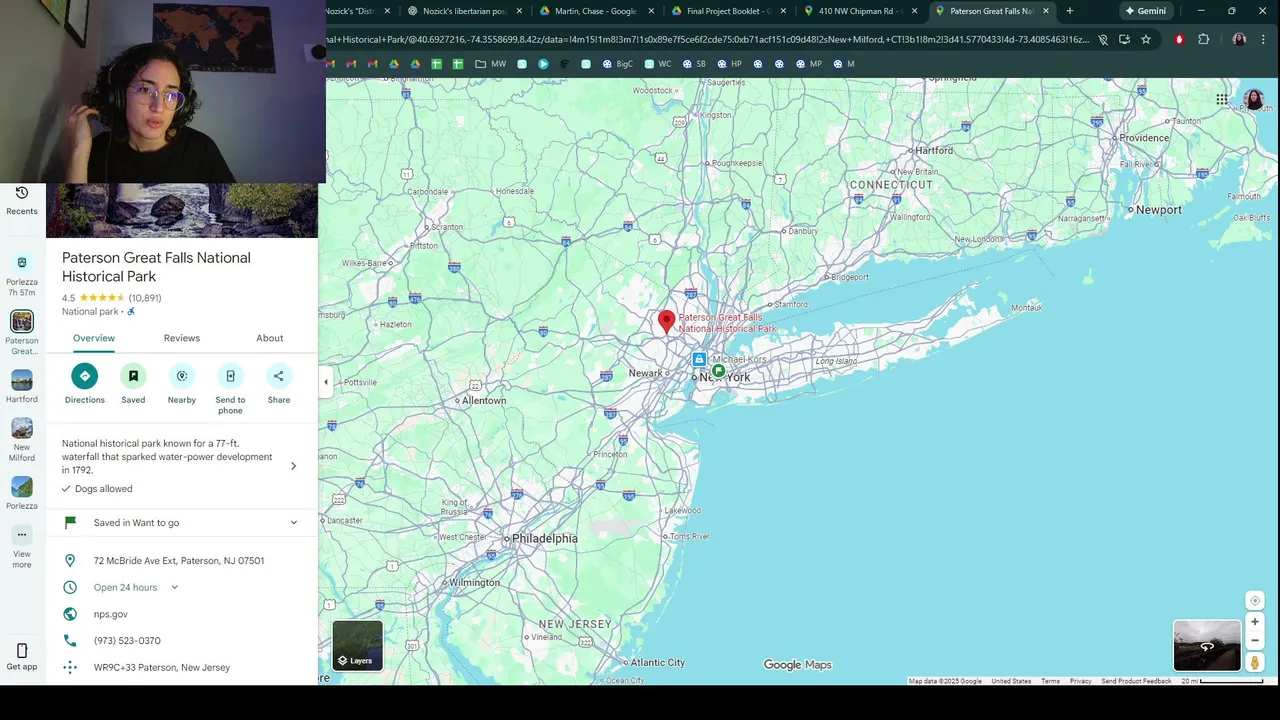Select Paterson Great side rail thumbnail
Screen dimensions: 1280x720
coord(22,321)
